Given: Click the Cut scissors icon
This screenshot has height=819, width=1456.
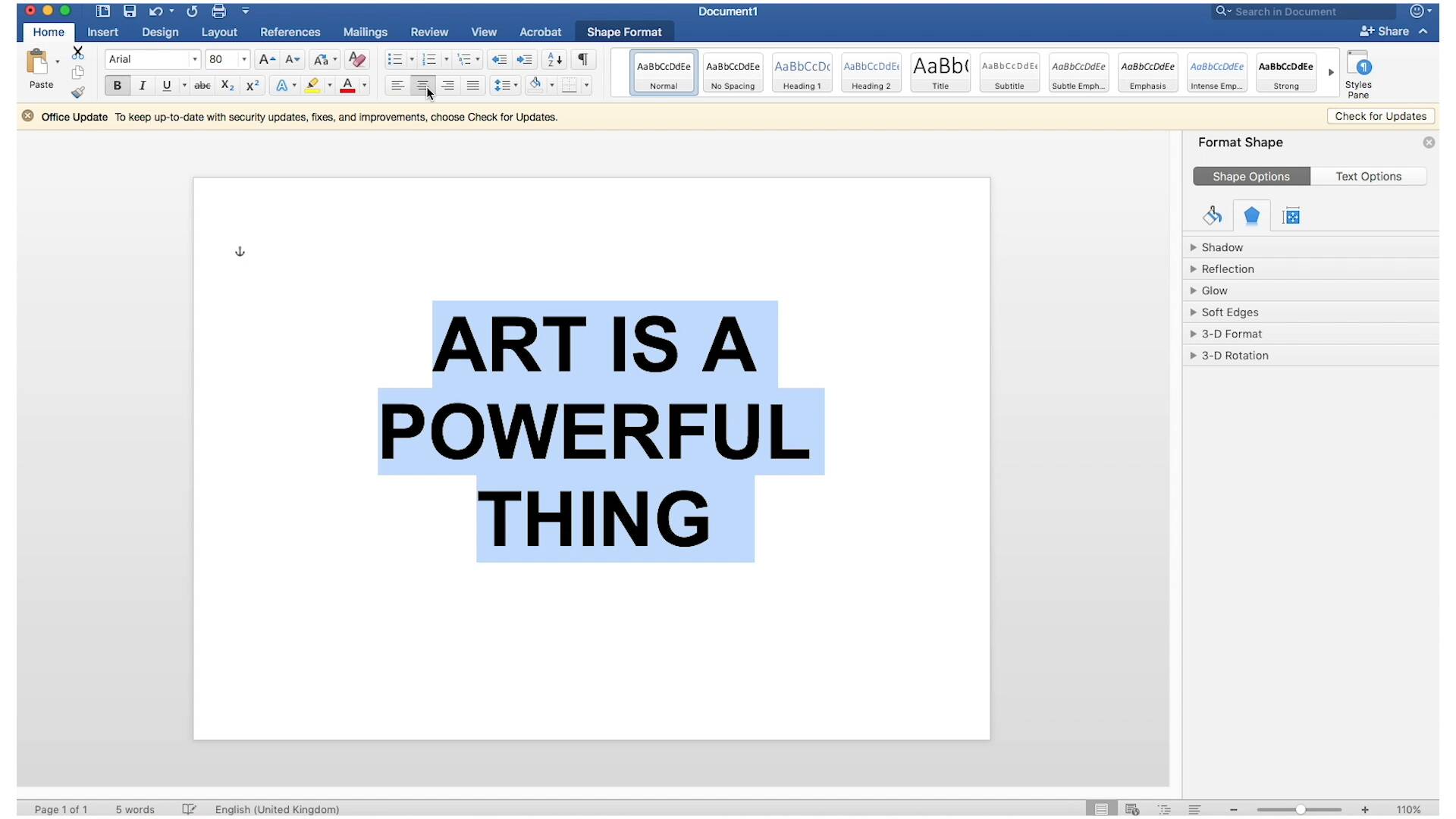Looking at the screenshot, I should coord(77,52).
